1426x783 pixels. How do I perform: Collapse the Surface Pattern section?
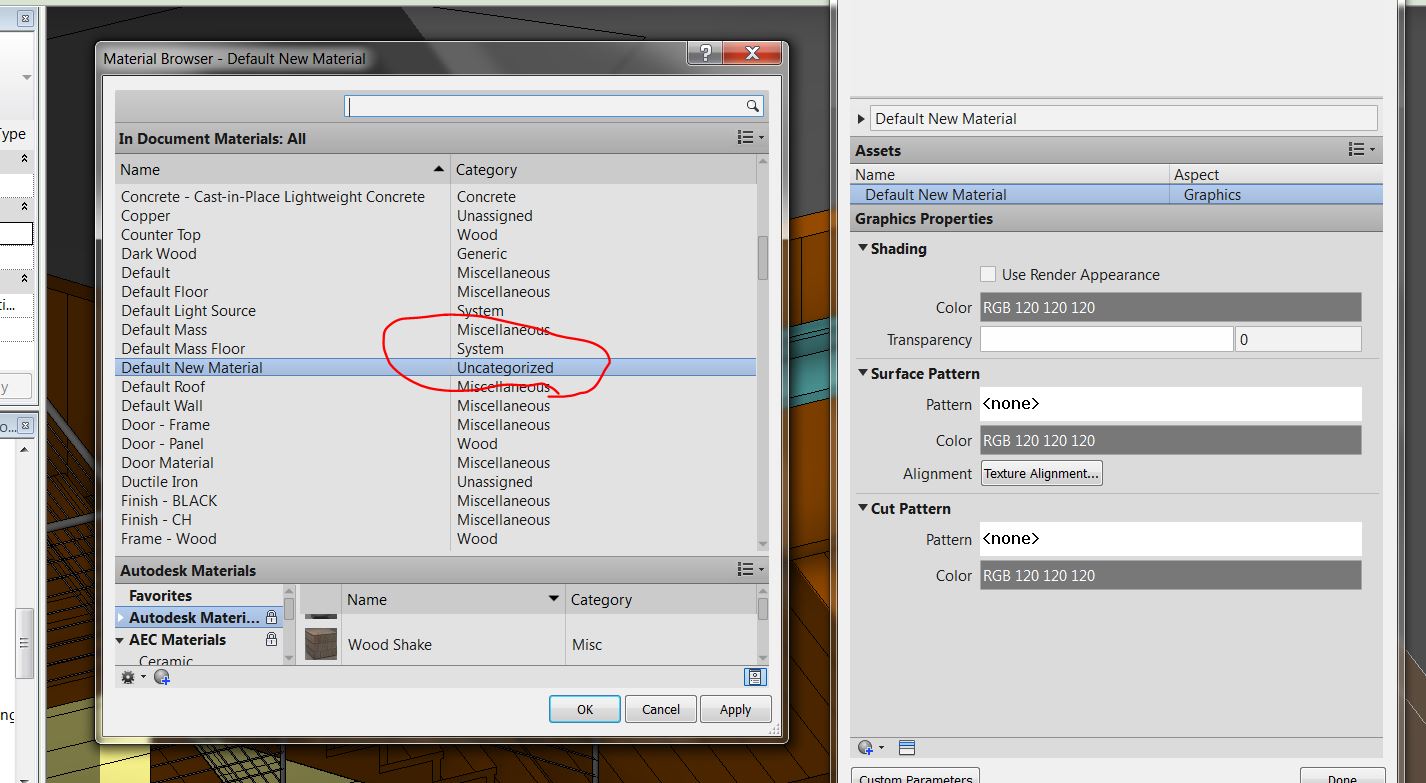[x=863, y=373]
